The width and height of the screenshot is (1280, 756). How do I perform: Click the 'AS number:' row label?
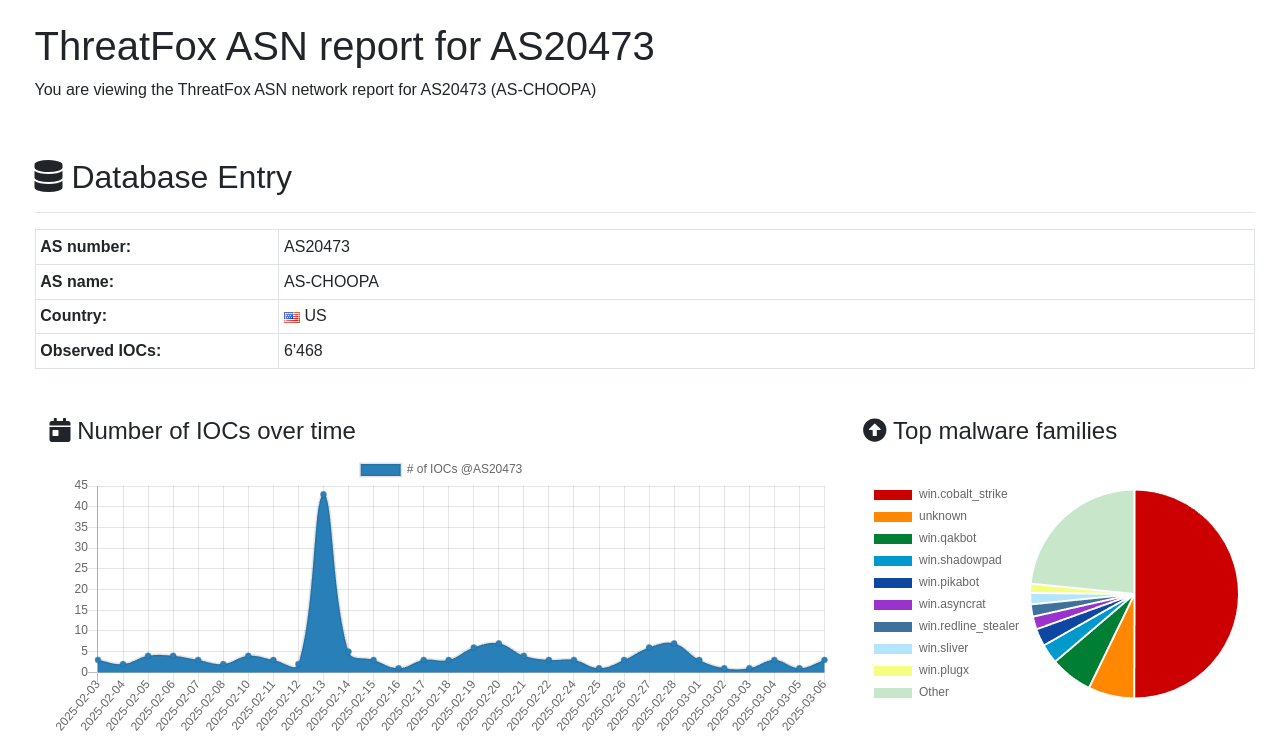pos(85,247)
